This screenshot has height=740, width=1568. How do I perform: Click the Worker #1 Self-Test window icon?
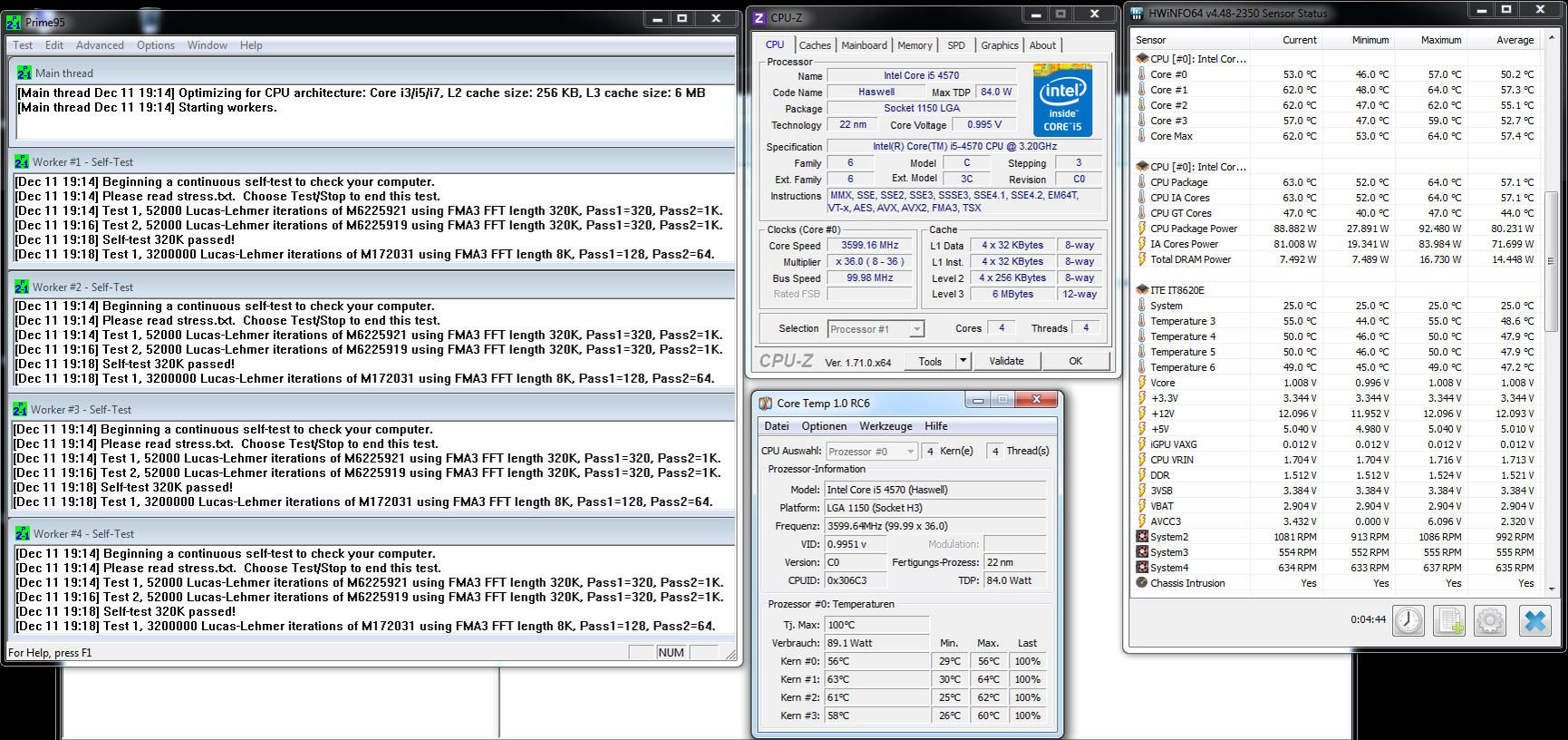point(21,162)
